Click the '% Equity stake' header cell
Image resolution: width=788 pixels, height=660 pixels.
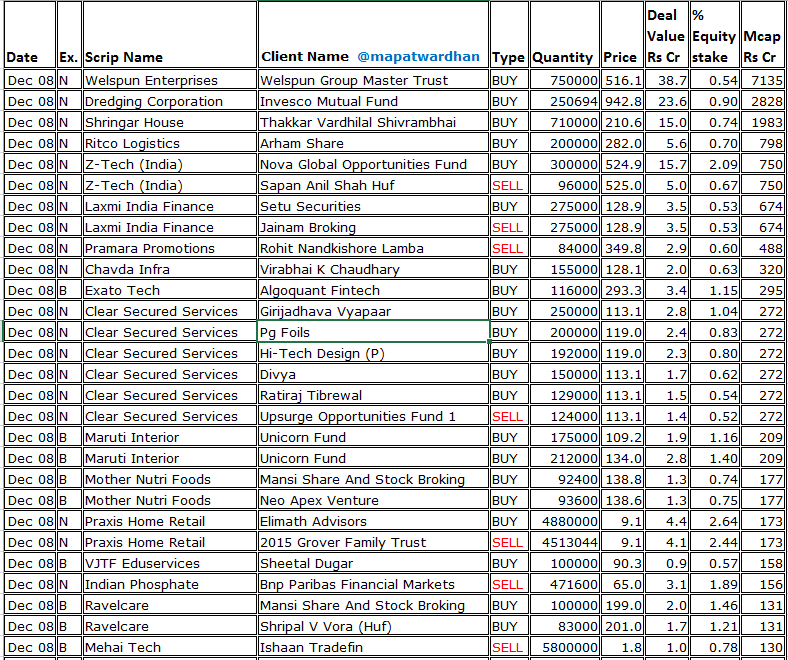coord(715,34)
